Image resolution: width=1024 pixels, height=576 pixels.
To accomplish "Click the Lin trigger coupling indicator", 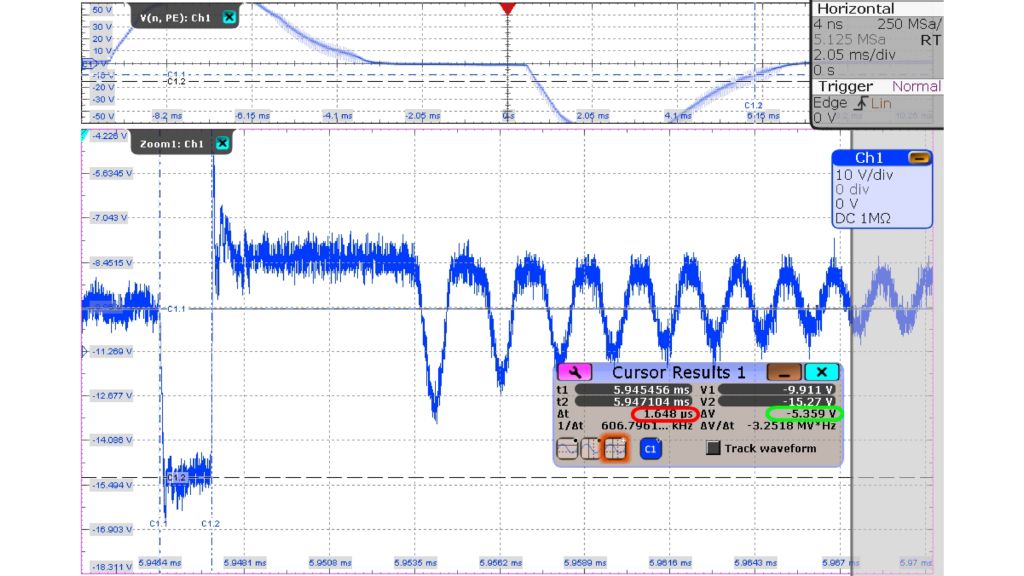I will 879,103.
